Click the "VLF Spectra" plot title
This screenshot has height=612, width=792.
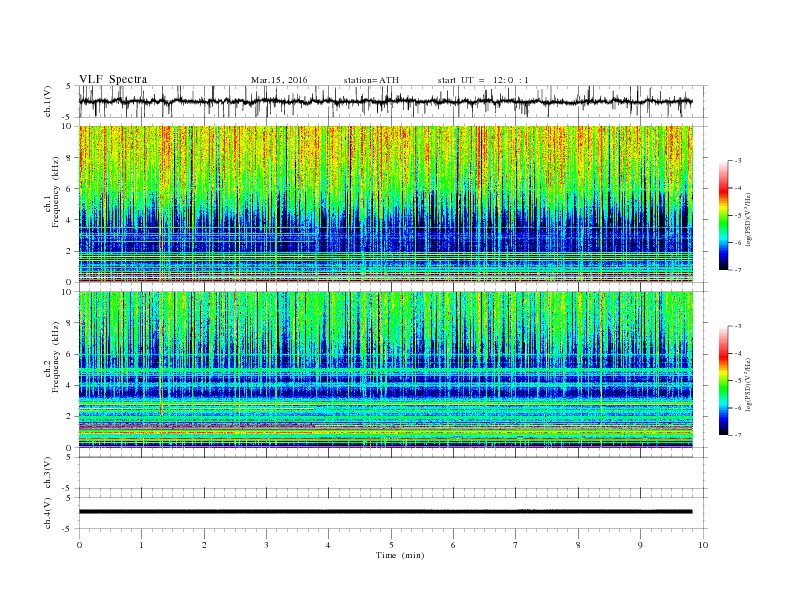pyautogui.click(x=113, y=79)
